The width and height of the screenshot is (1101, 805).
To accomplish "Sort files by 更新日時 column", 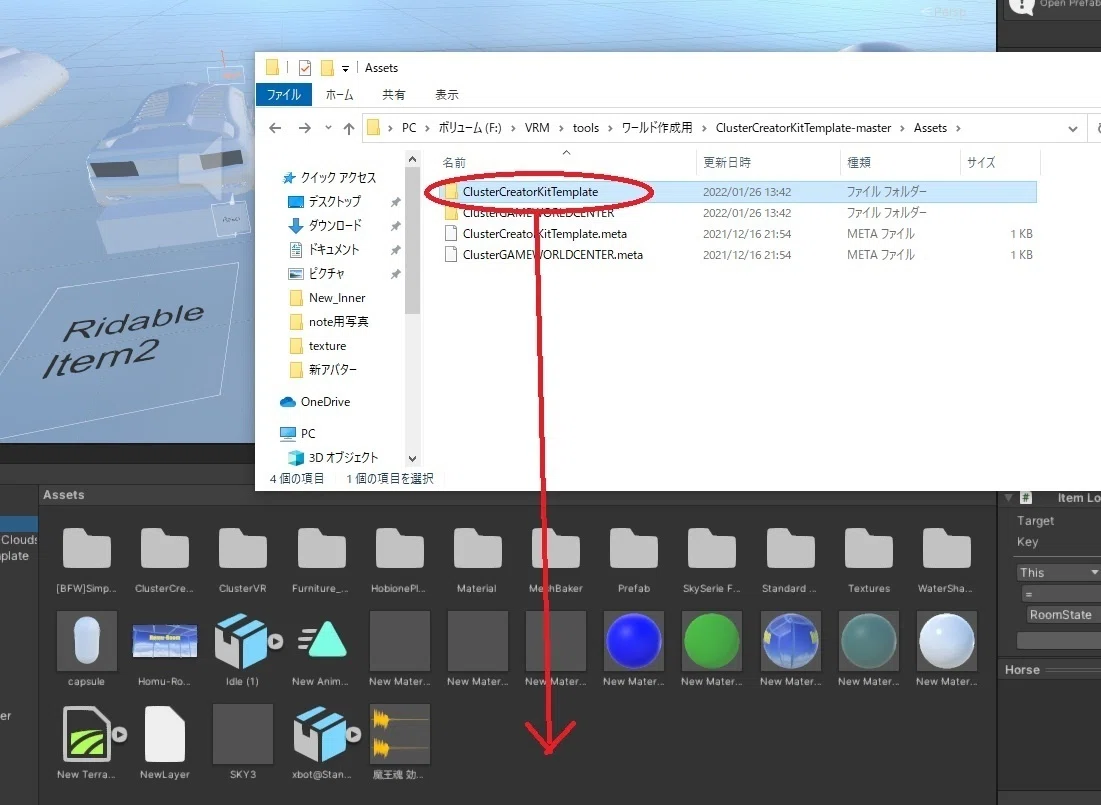I will (x=727, y=162).
